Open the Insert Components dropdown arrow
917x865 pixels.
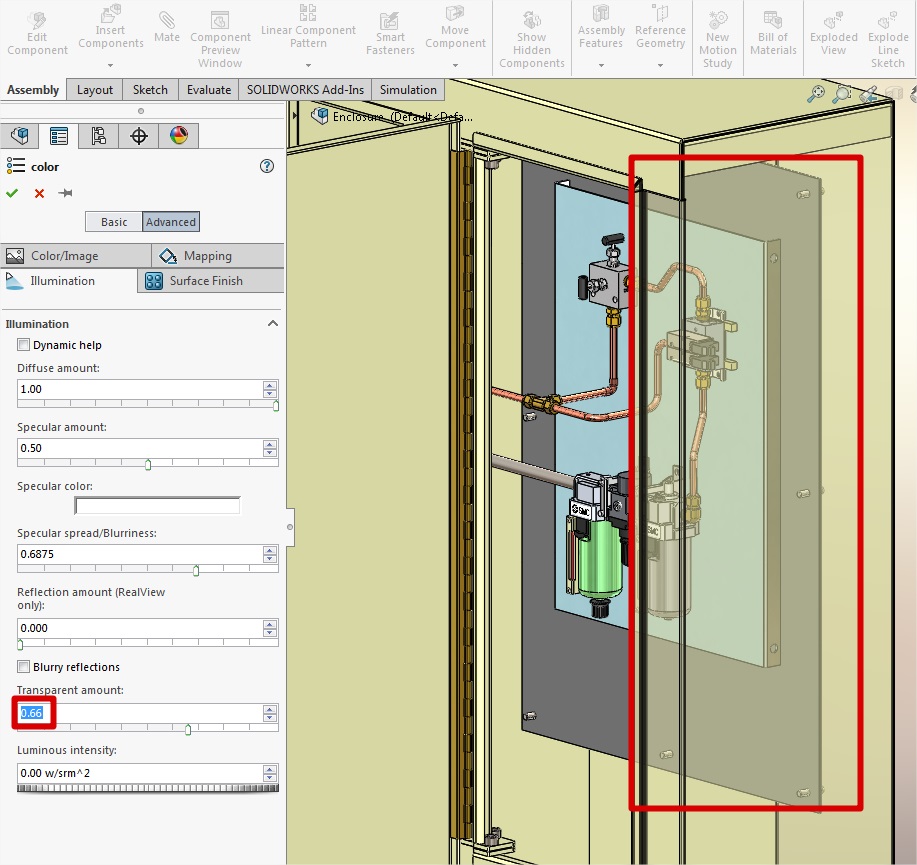click(111, 65)
